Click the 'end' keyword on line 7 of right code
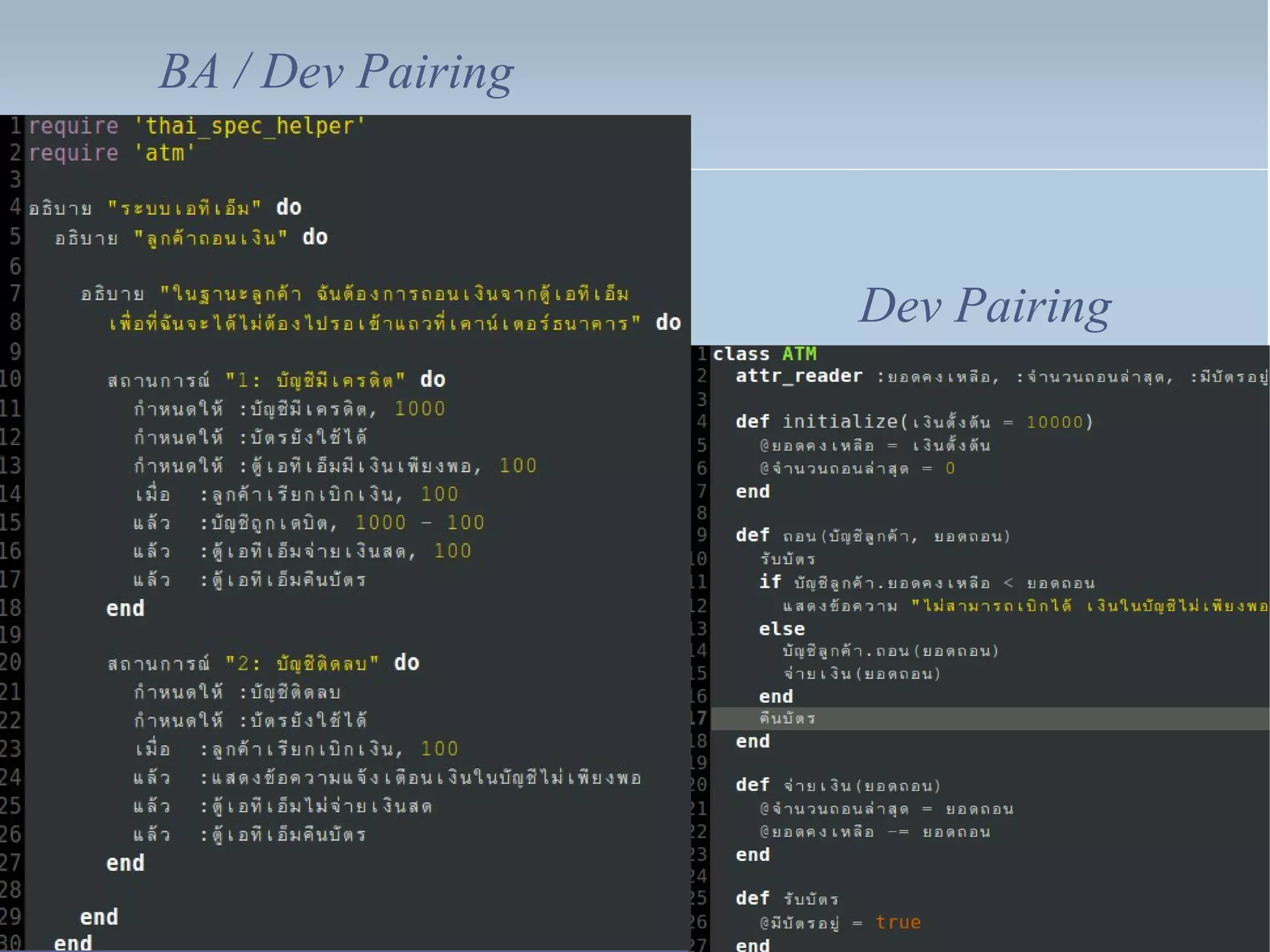The width and height of the screenshot is (1270, 952). pyautogui.click(x=753, y=491)
